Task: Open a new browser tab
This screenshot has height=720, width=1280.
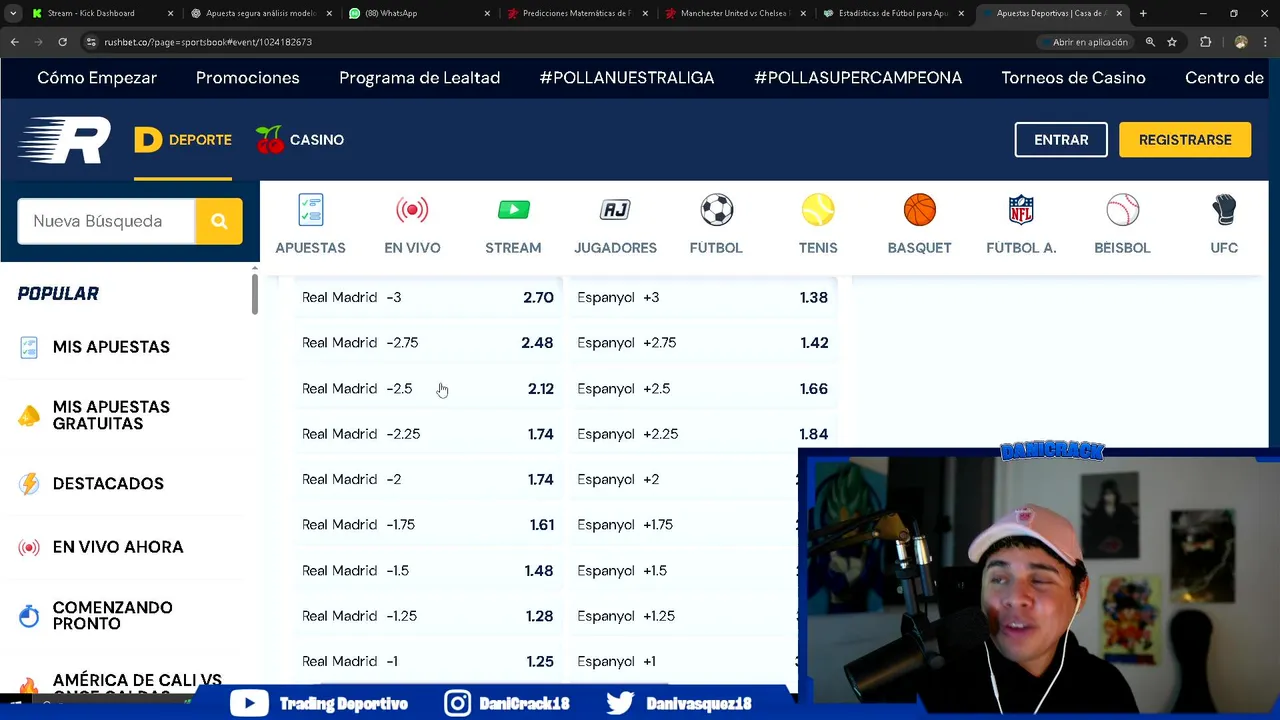Action: [1143, 13]
